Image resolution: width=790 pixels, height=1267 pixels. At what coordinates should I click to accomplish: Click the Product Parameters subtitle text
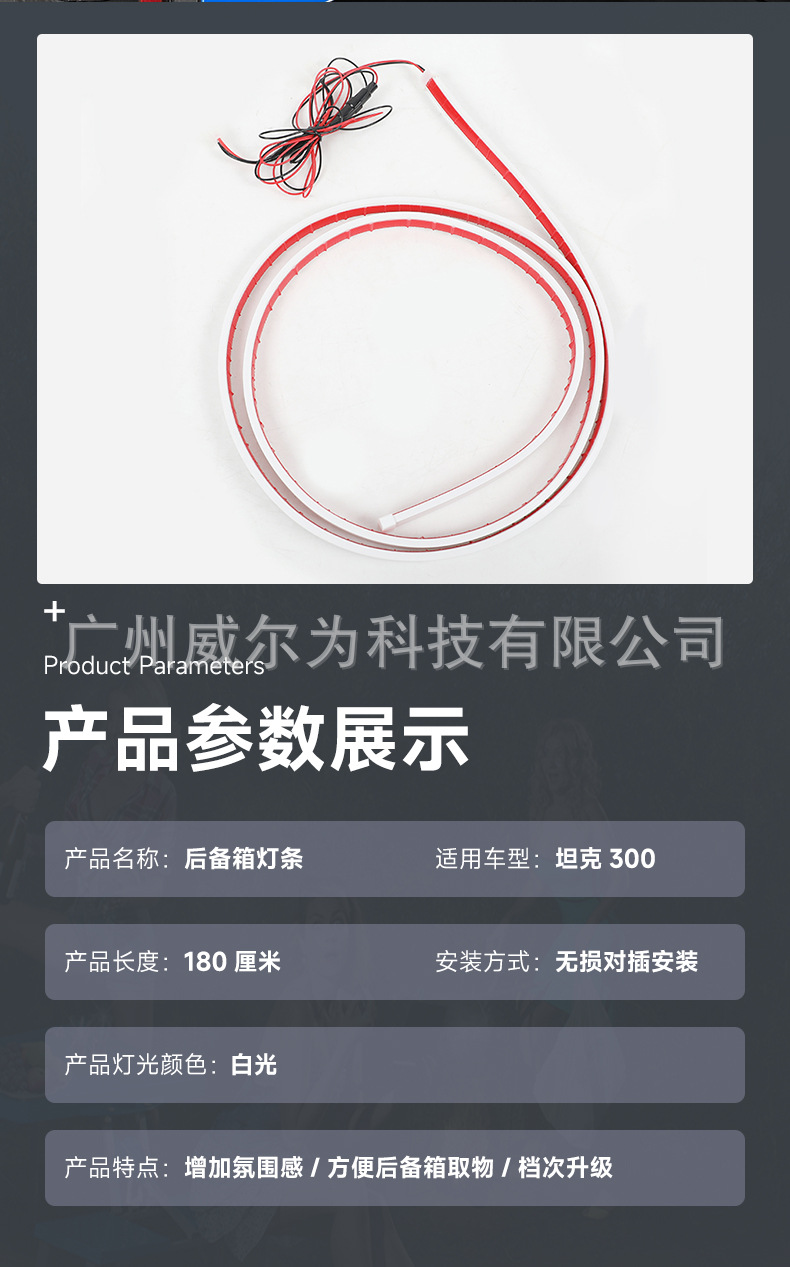(154, 666)
